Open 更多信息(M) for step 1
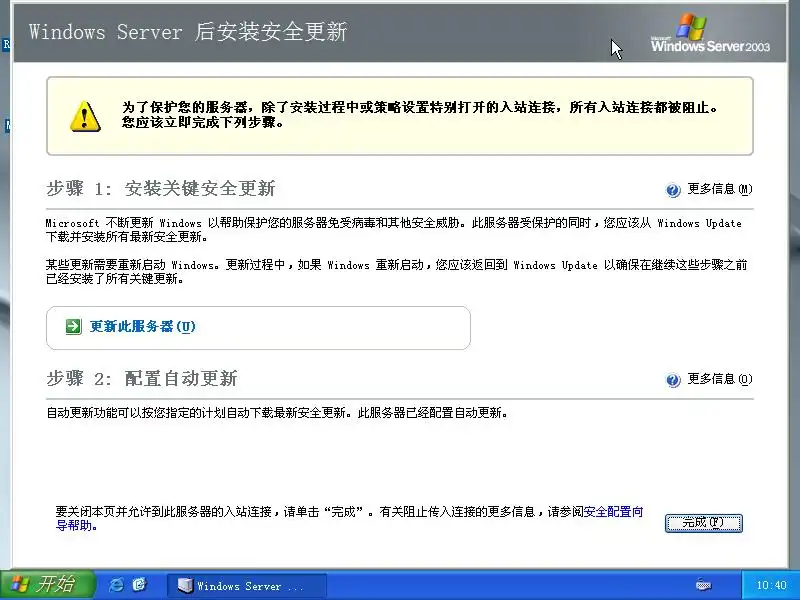Screen dimensions: 800x600 click(x=719, y=189)
